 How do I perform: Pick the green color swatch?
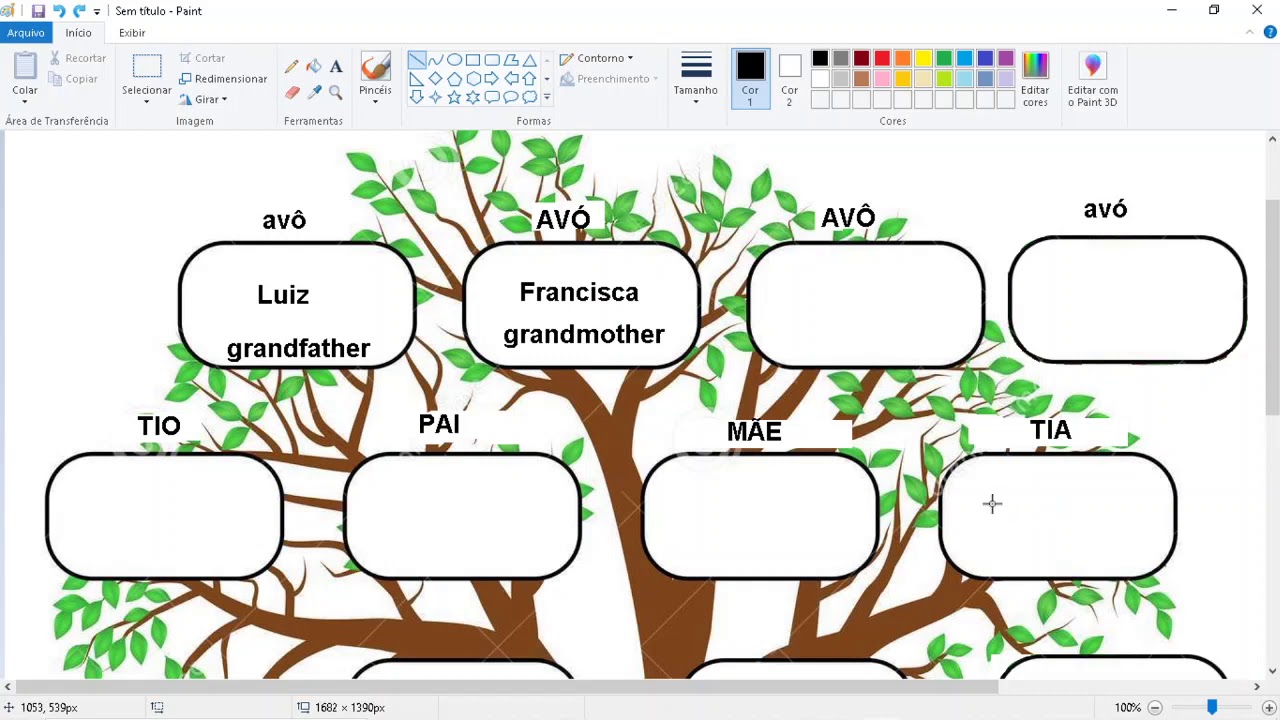coord(944,58)
